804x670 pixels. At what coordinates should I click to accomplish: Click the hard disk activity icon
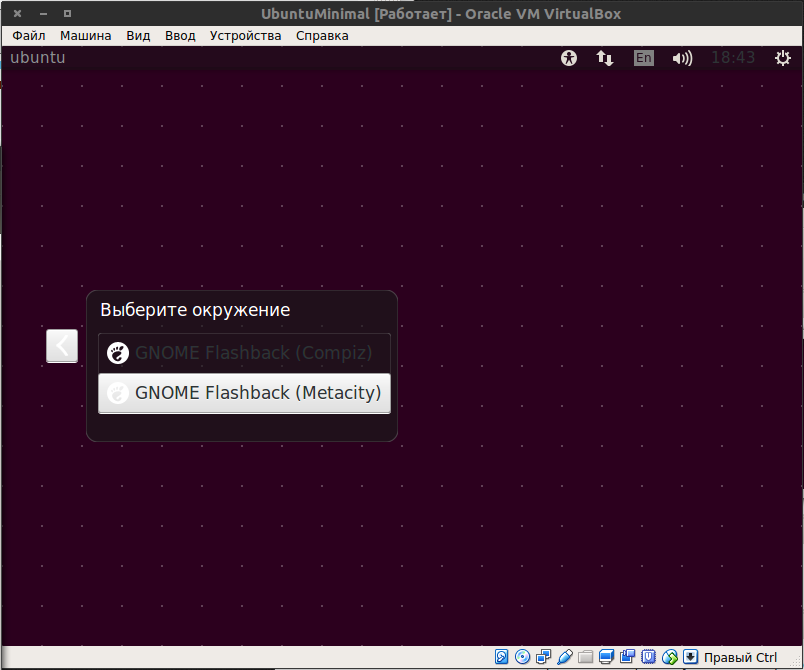[501, 657]
